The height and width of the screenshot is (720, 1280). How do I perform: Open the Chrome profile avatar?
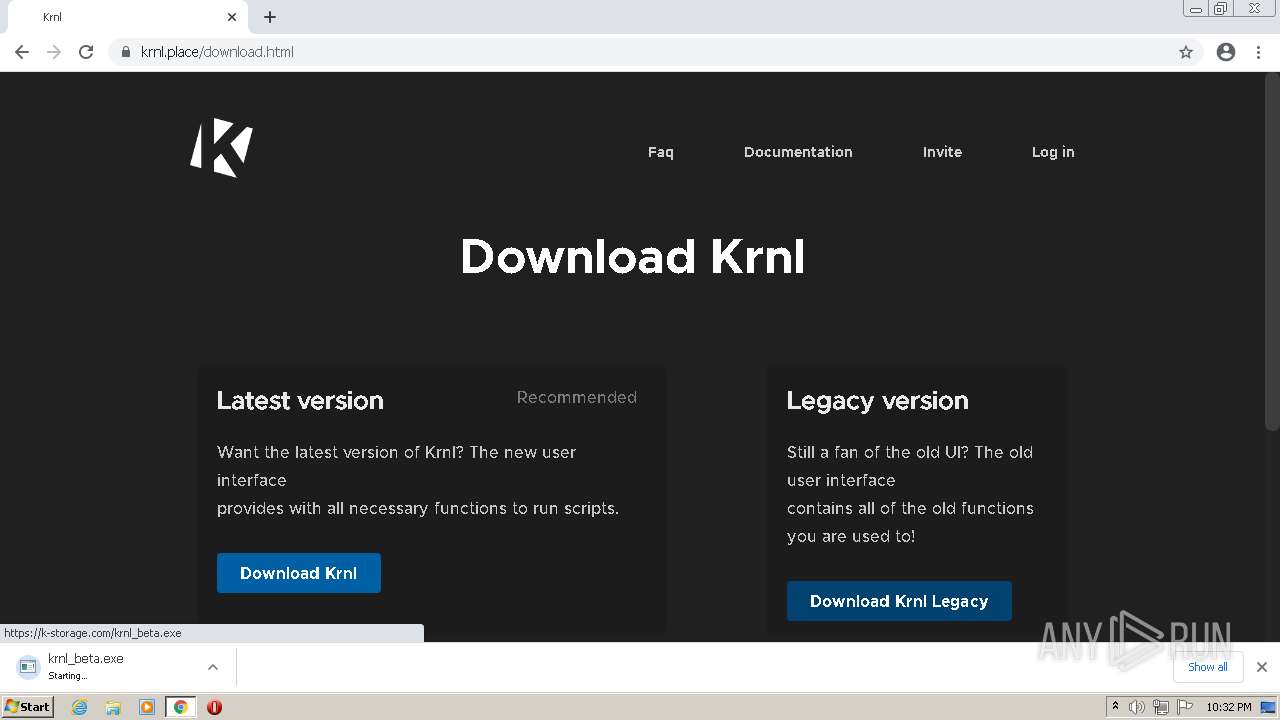[1226, 52]
